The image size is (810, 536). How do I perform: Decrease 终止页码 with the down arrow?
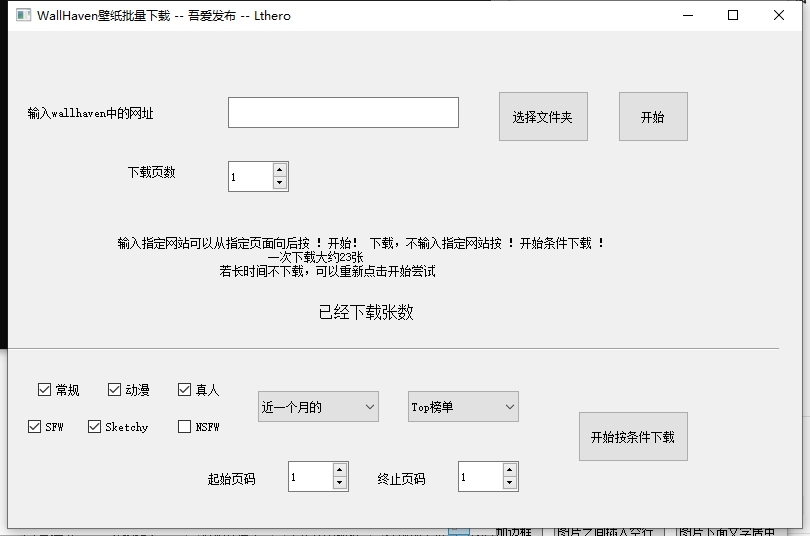[x=509, y=483]
